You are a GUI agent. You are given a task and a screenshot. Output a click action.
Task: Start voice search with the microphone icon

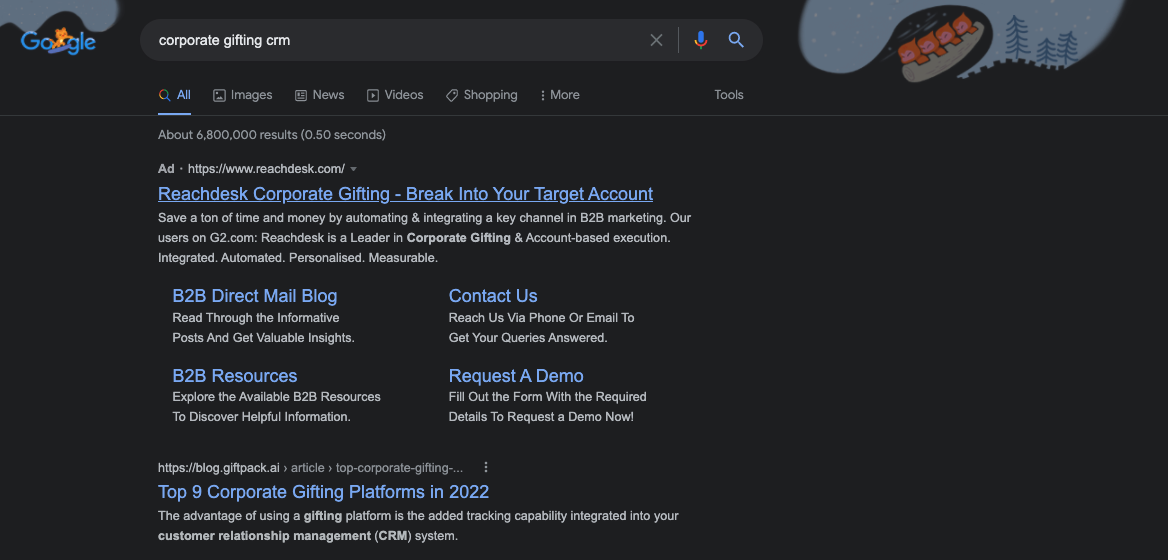click(x=700, y=40)
